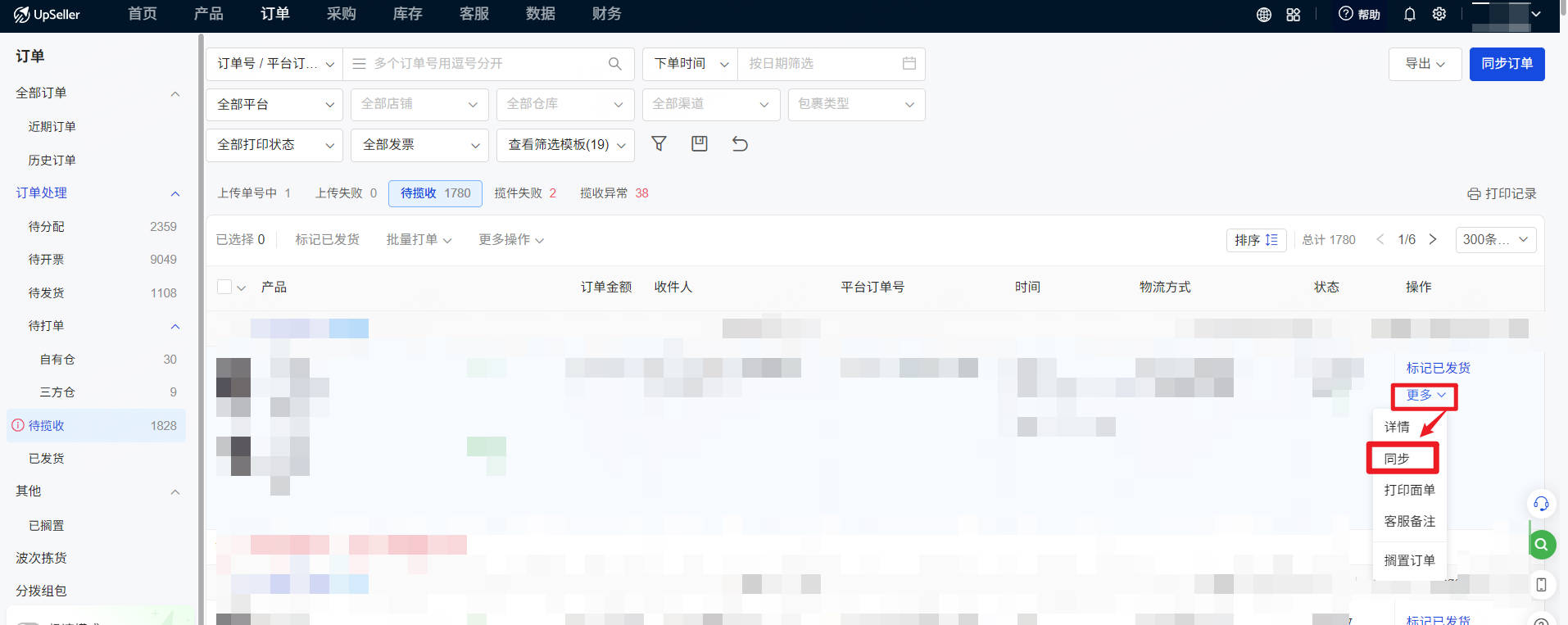1568x625 pixels.
Task: Click the reset filters undo icon
Action: pos(740,144)
